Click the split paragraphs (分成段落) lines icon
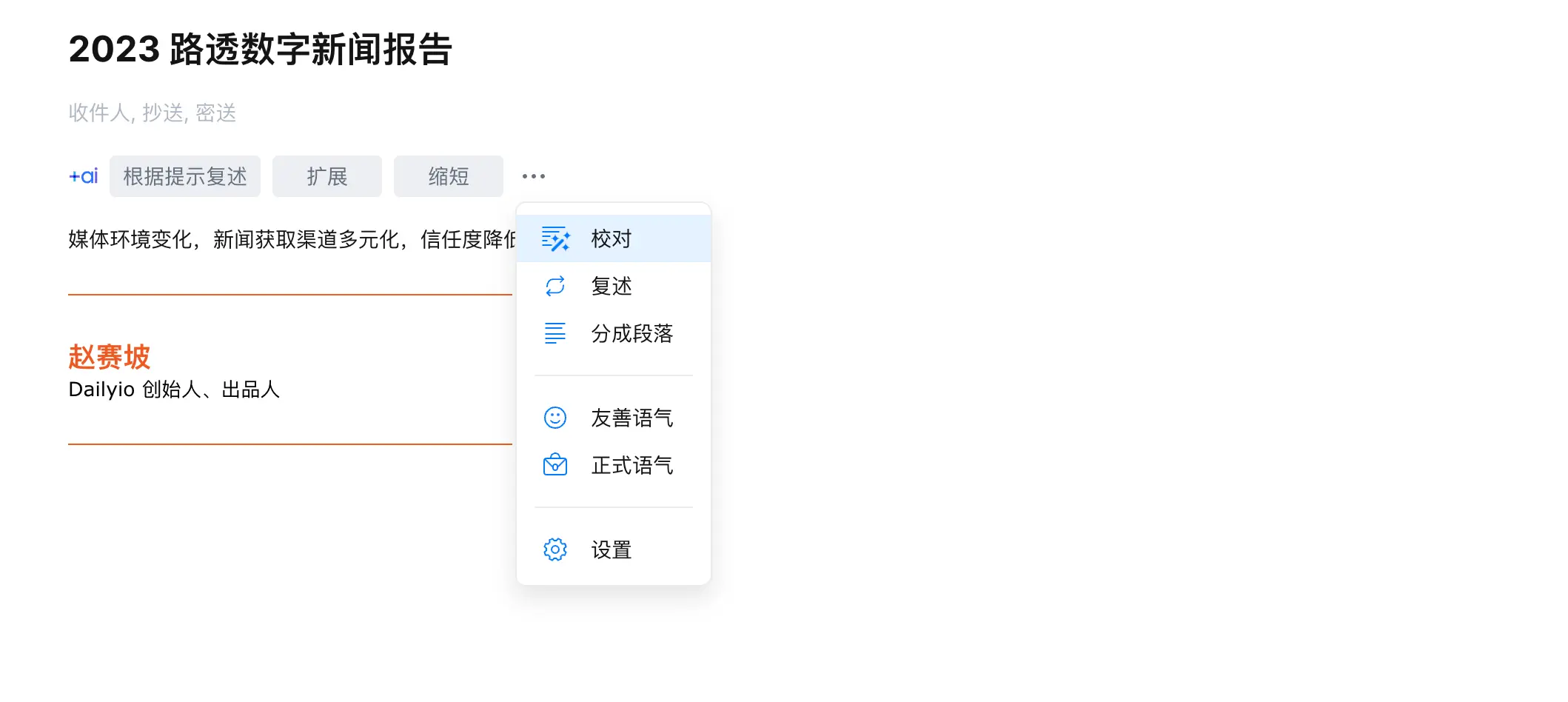1568x702 pixels. click(555, 333)
